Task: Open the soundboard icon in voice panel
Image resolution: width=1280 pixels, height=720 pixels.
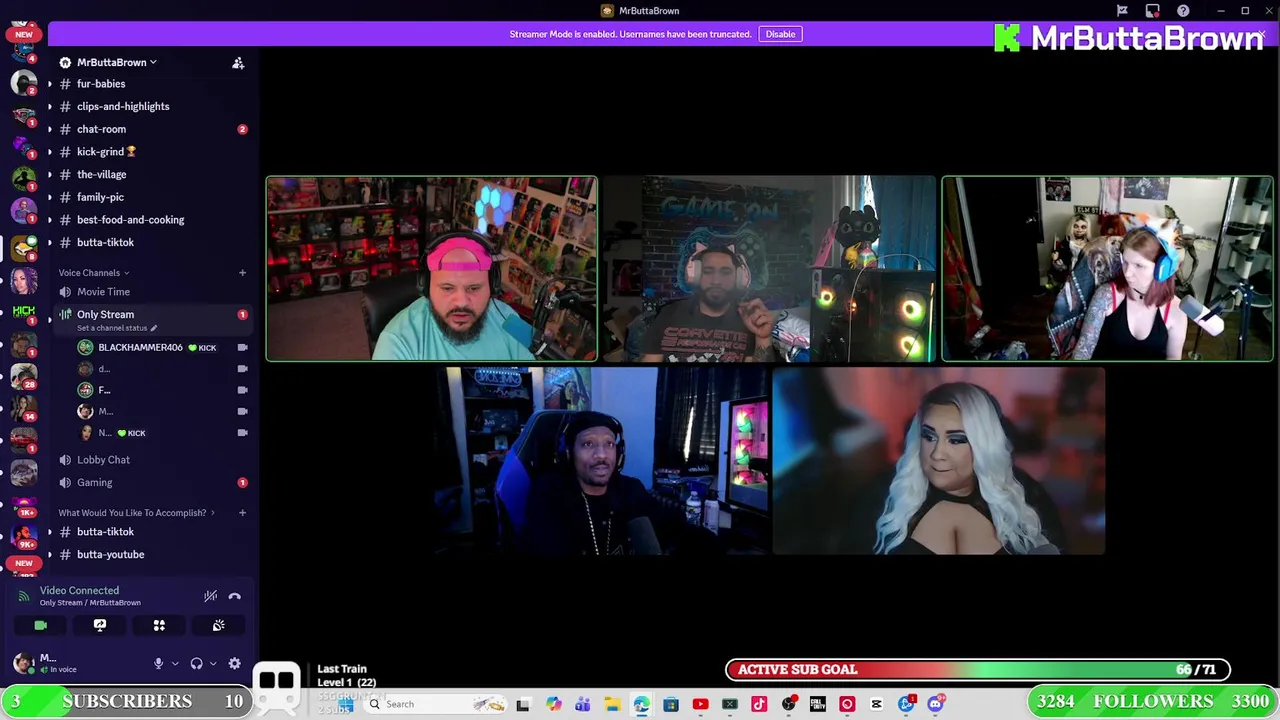Action: pyautogui.click(x=218, y=625)
